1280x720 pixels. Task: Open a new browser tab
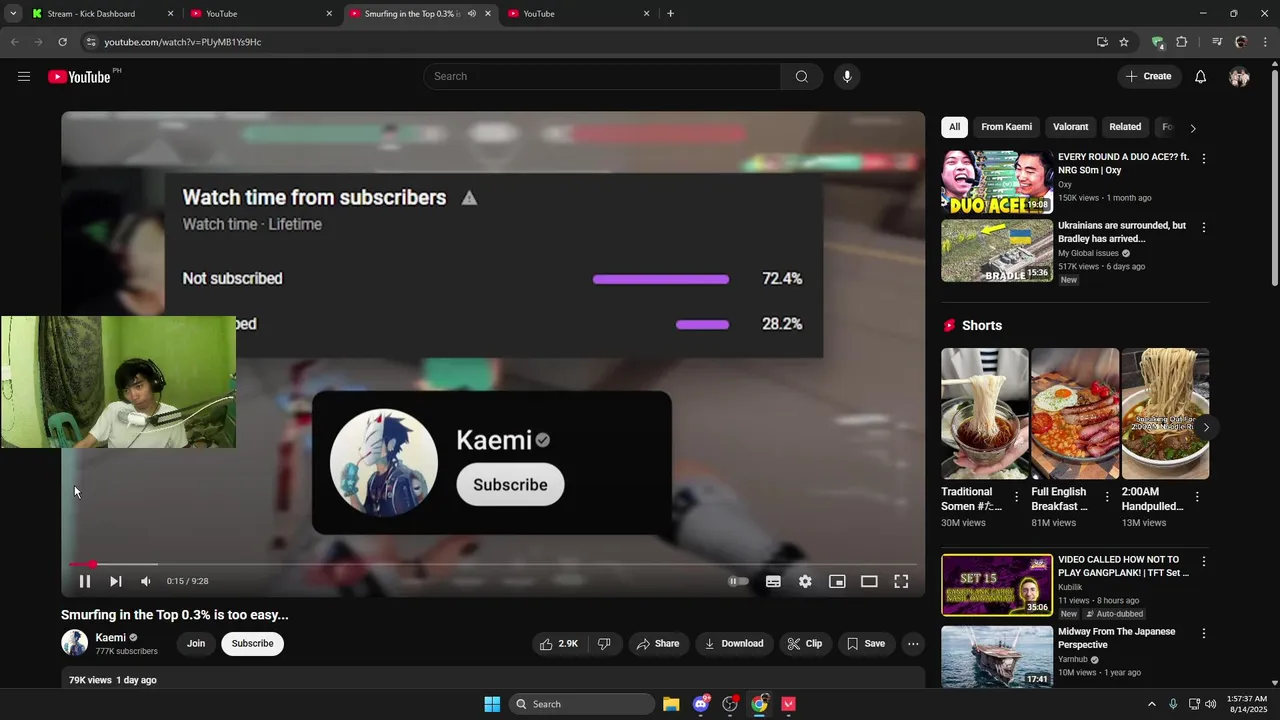pos(670,14)
